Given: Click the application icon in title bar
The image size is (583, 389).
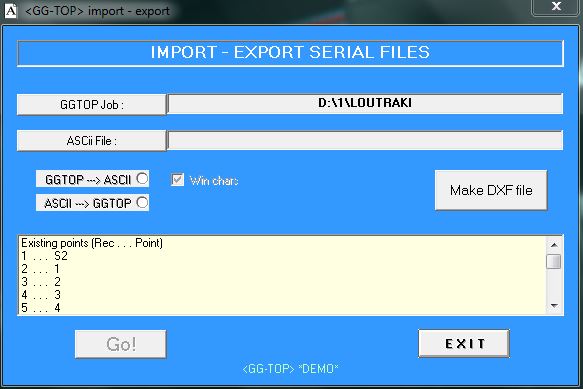Looking at the screenshot, I should click(10, 11).
